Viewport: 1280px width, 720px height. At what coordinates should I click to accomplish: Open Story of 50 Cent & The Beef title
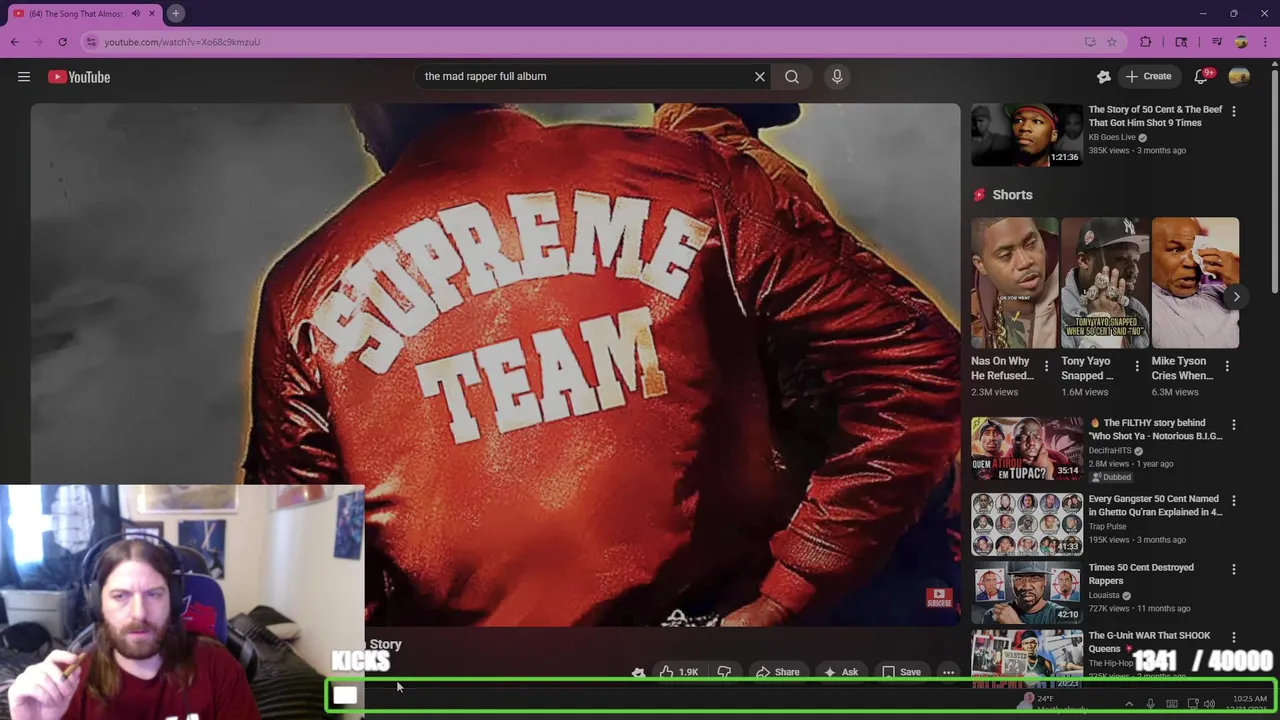tap(1155, 116)
